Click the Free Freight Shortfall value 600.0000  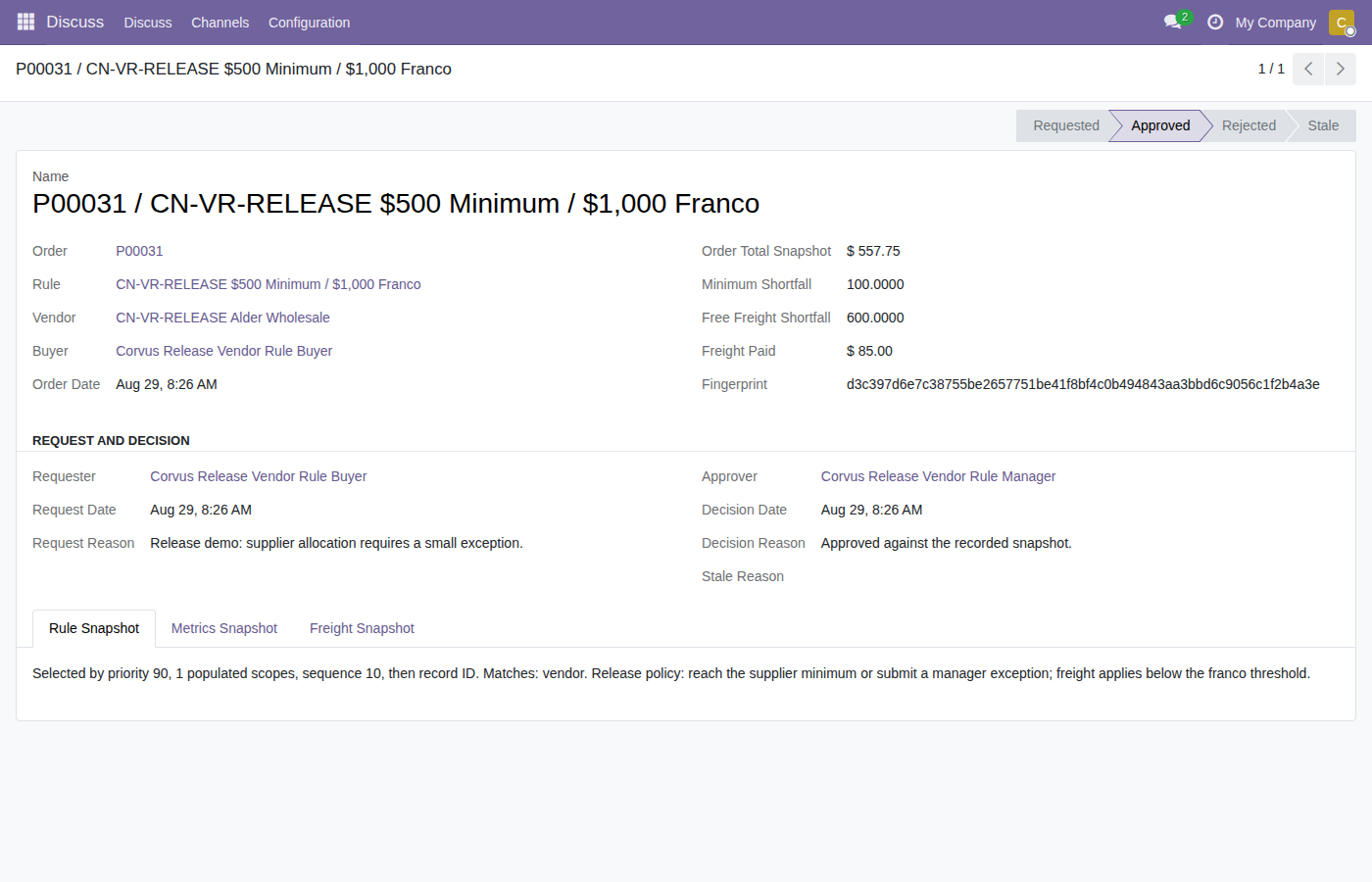point(875,318)
